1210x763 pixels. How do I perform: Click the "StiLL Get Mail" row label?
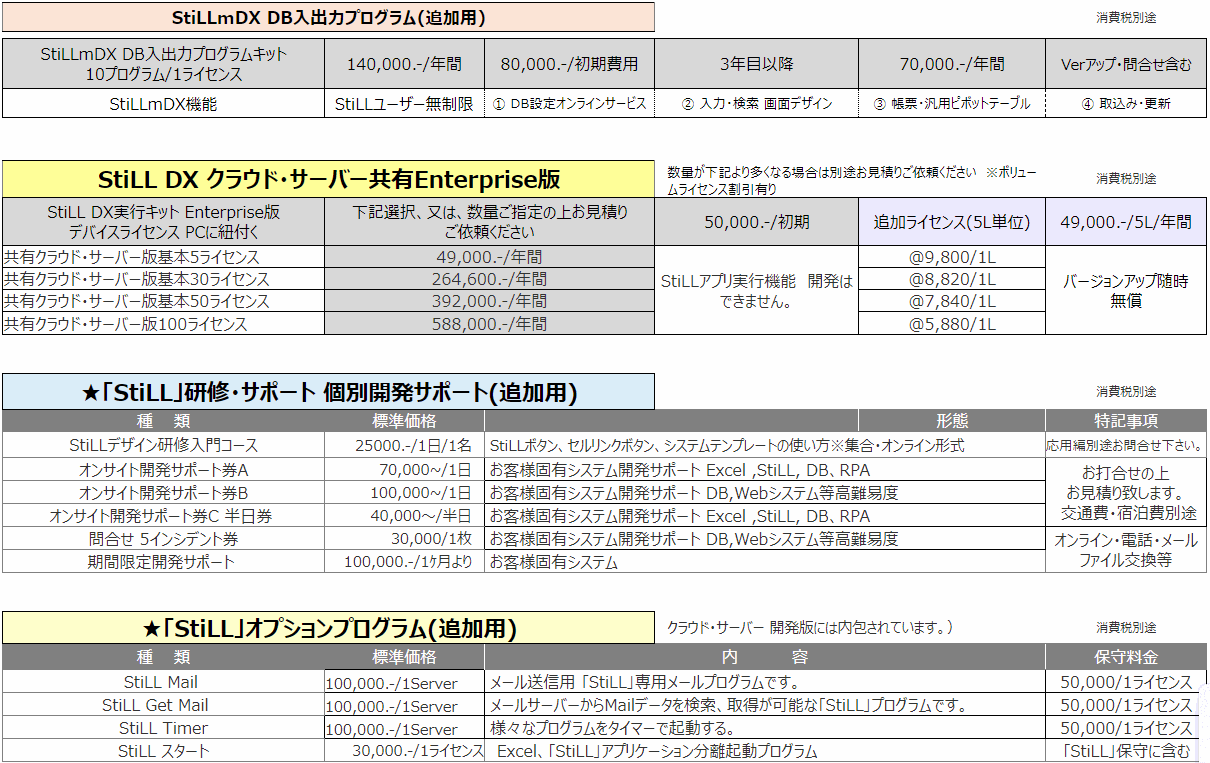[x=163, y=705]
